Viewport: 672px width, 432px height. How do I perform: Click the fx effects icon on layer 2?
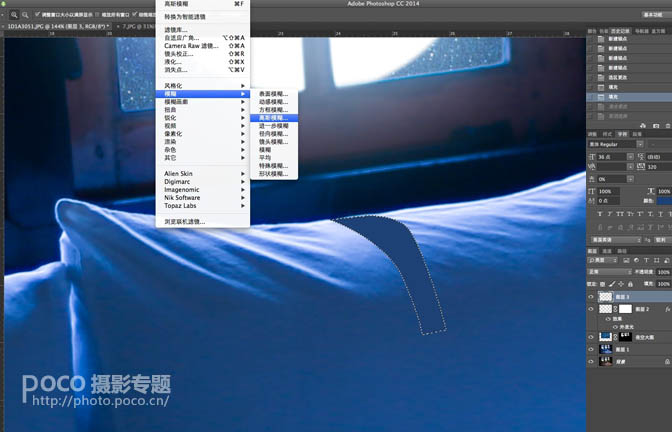click(667, 309)
